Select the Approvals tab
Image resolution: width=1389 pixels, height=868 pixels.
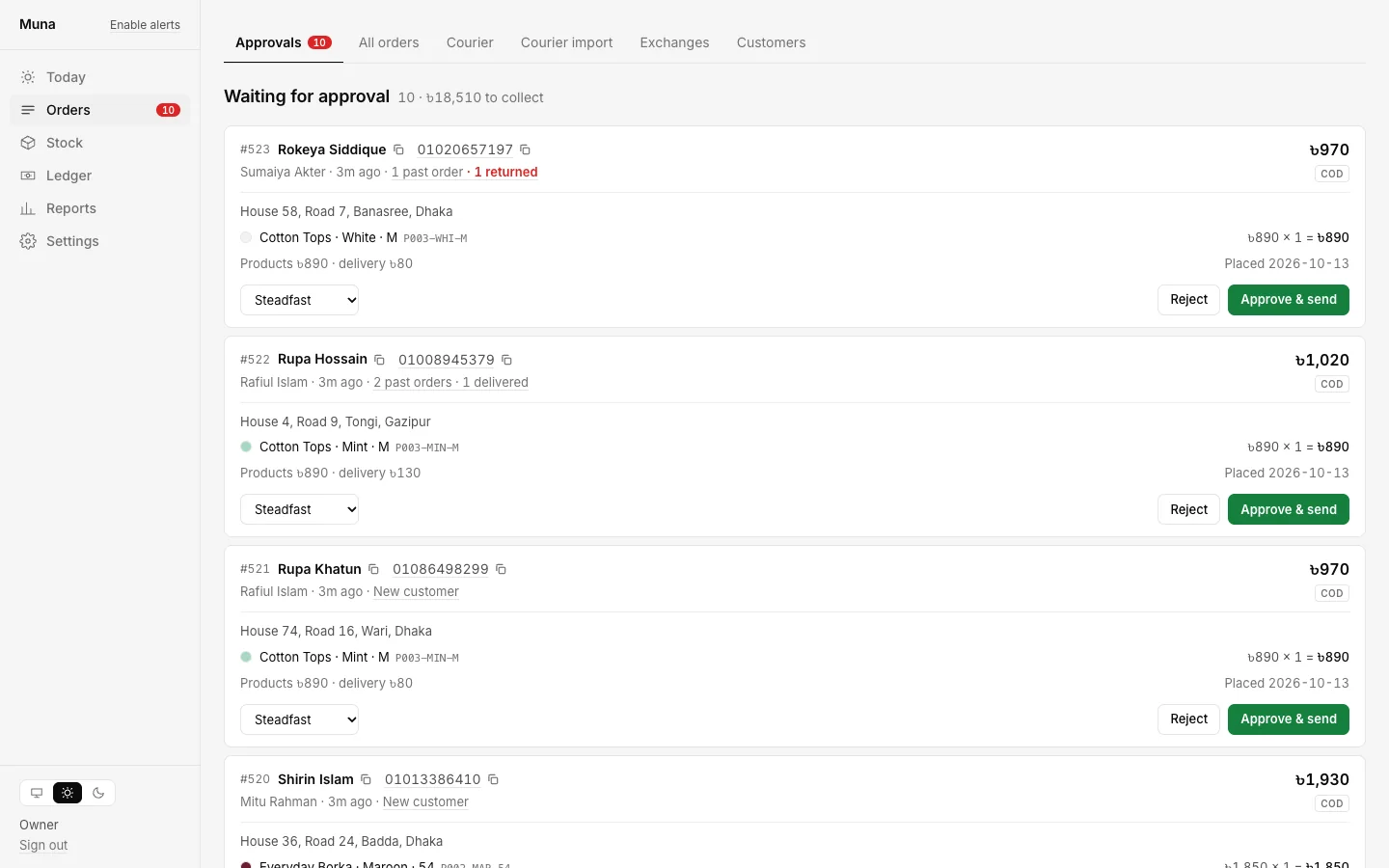pos(284,42)
